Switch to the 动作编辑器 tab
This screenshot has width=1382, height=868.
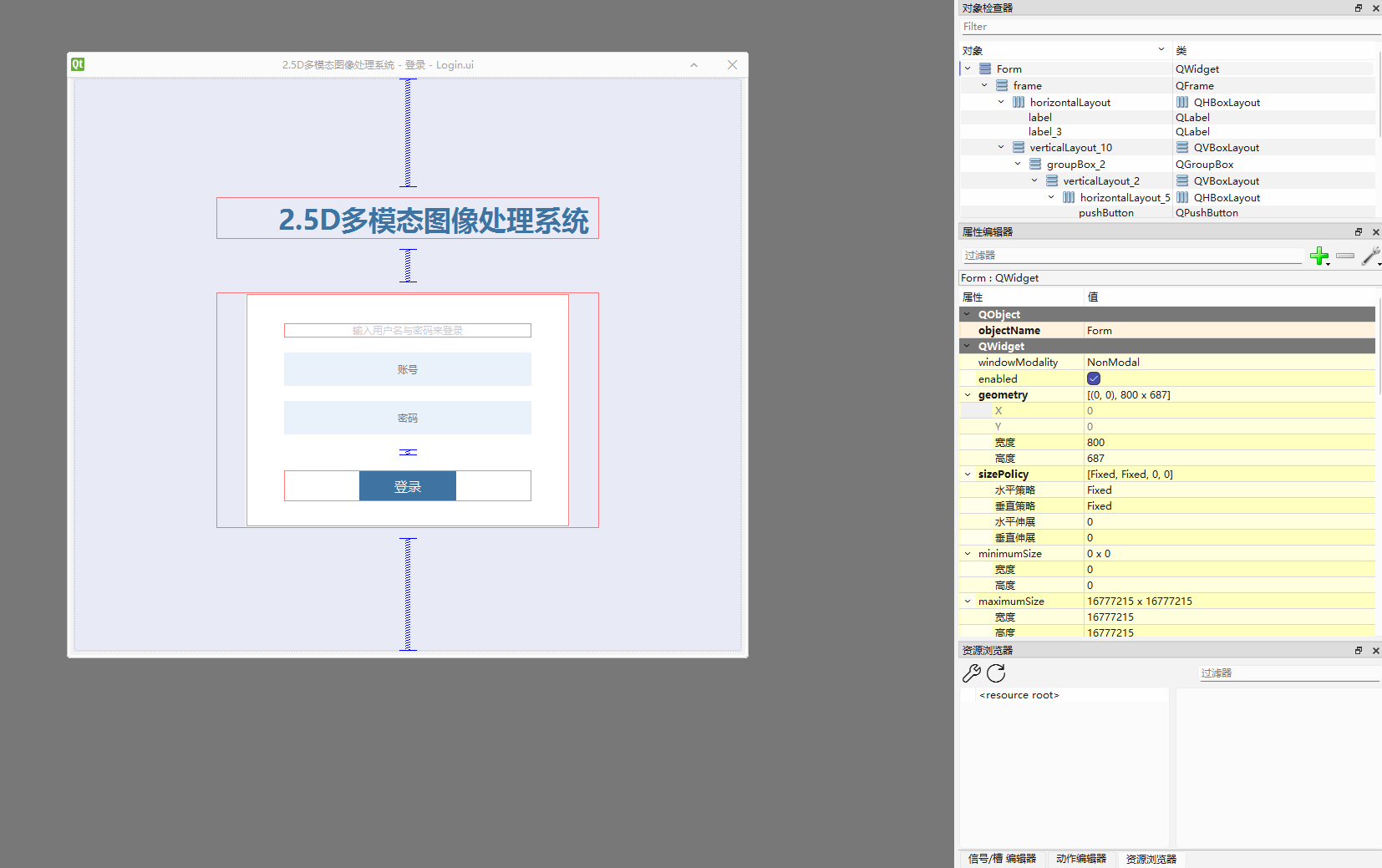(x=1082, y=859)
